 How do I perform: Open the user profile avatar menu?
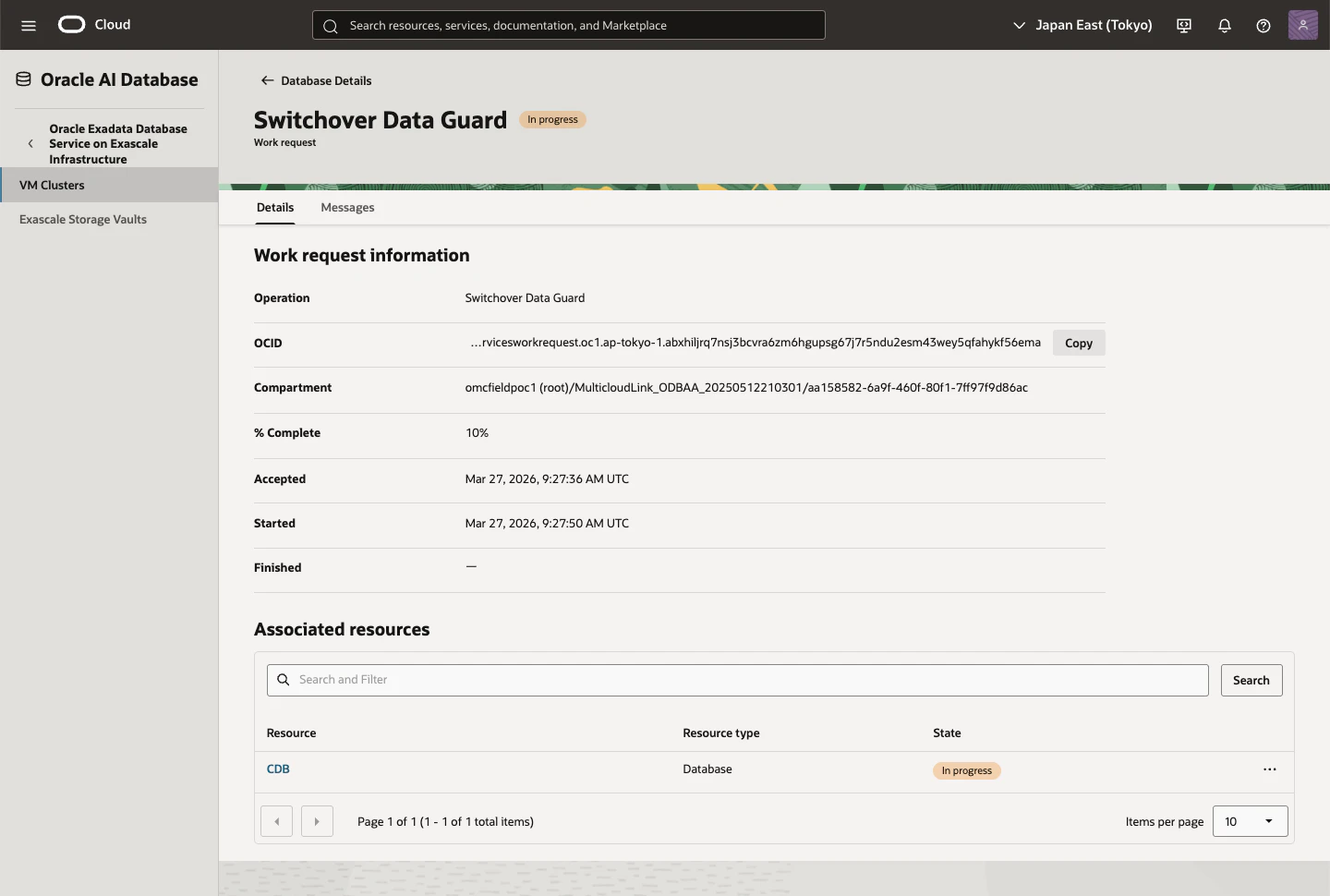click(x=1303, y=25)
